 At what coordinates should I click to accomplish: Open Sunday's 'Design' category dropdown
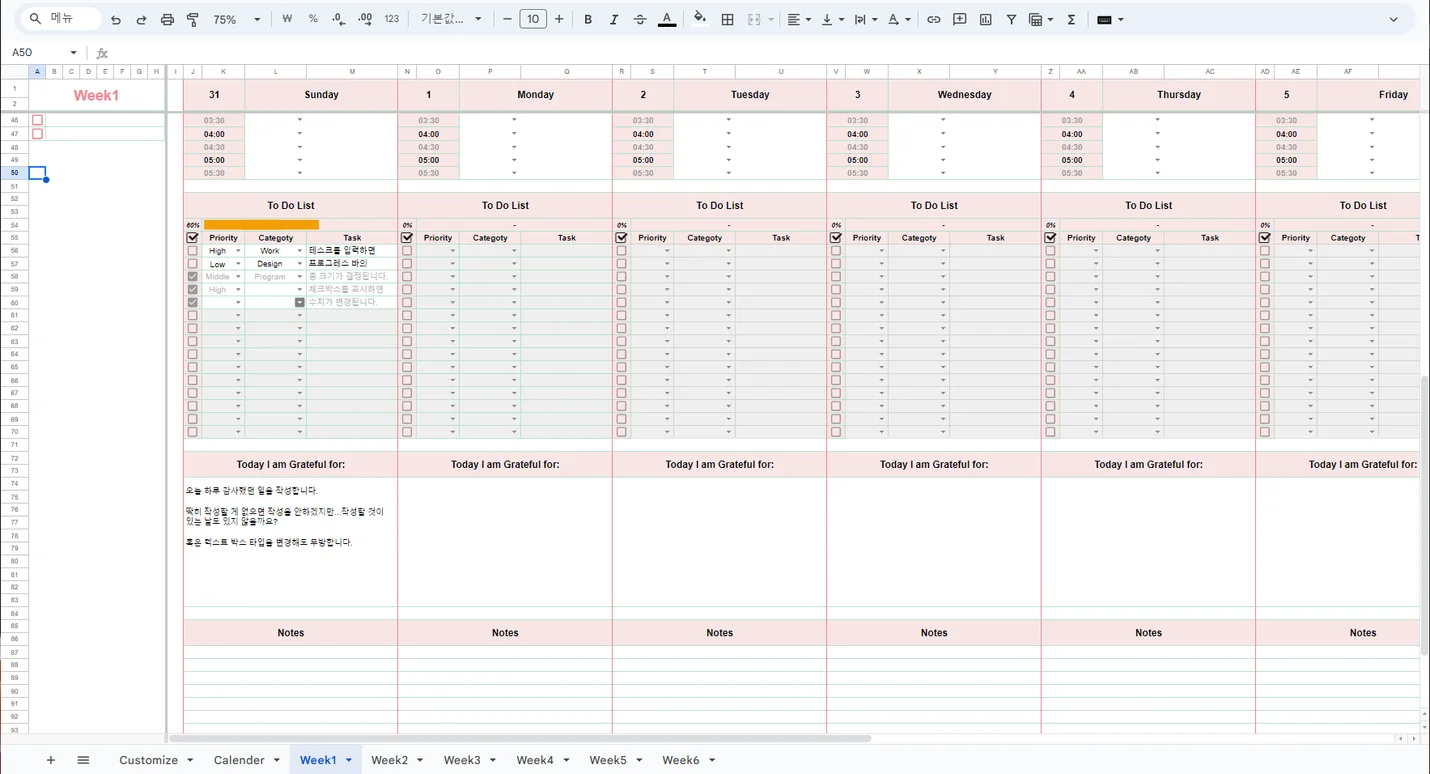300,264
